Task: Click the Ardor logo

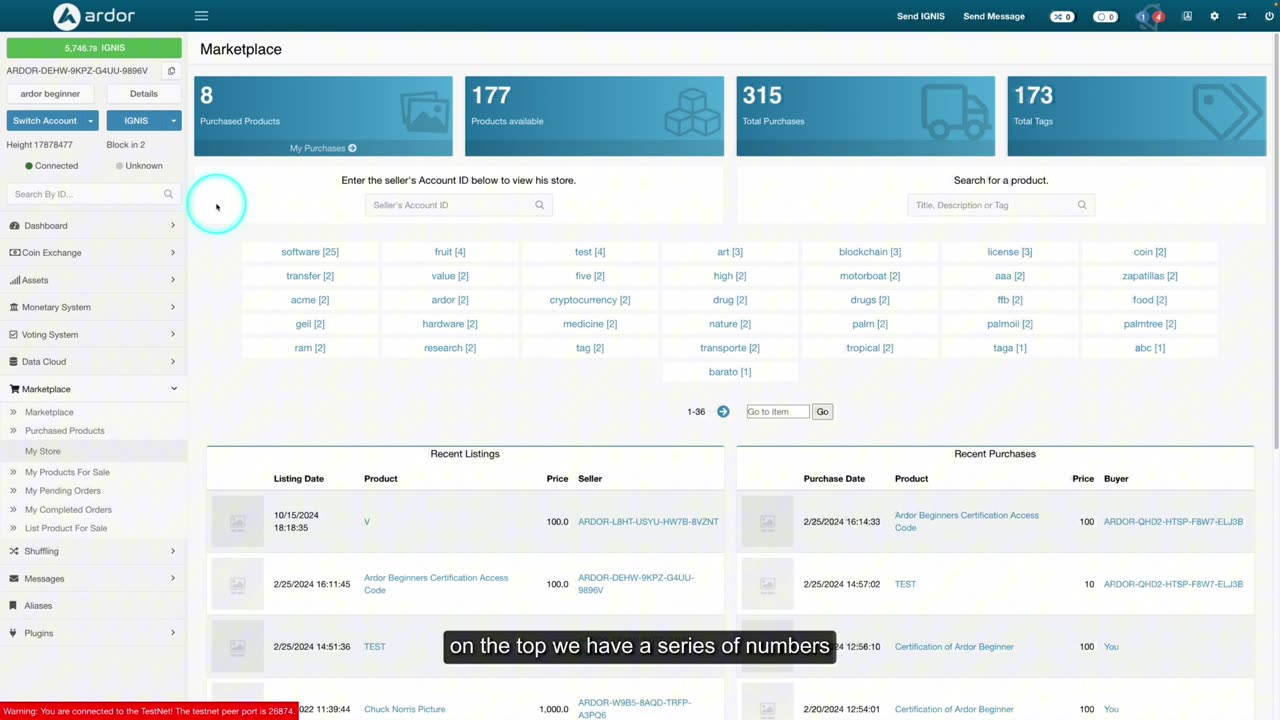Action: [x=94, y=16]
